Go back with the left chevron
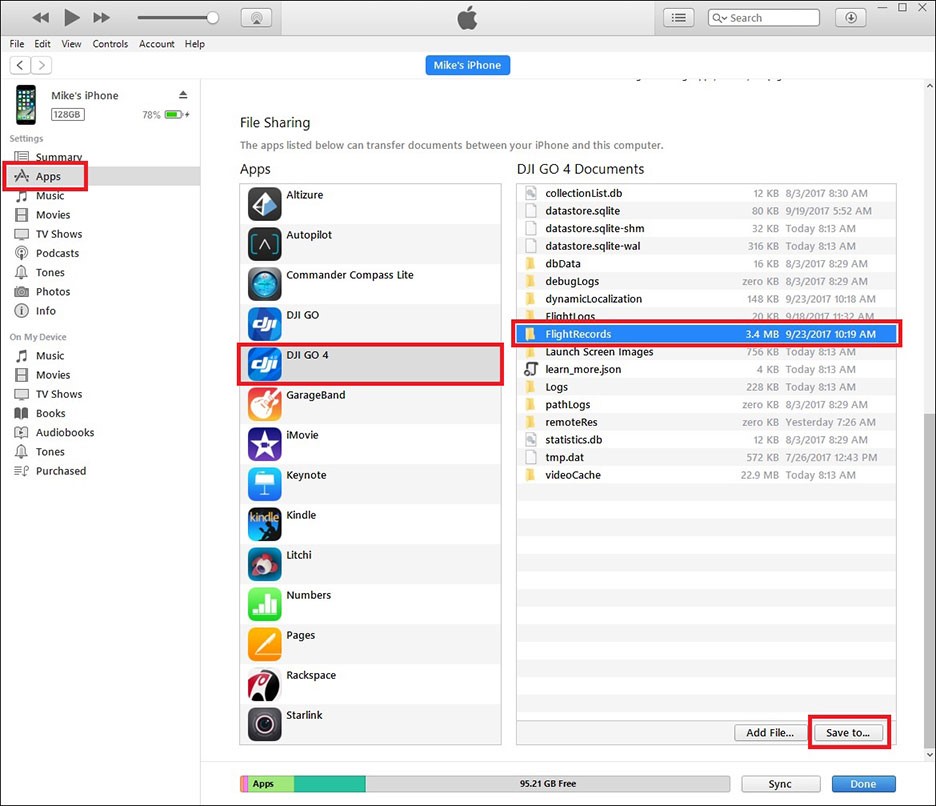Viewport: 936px width, 806px height. (20, 65)
